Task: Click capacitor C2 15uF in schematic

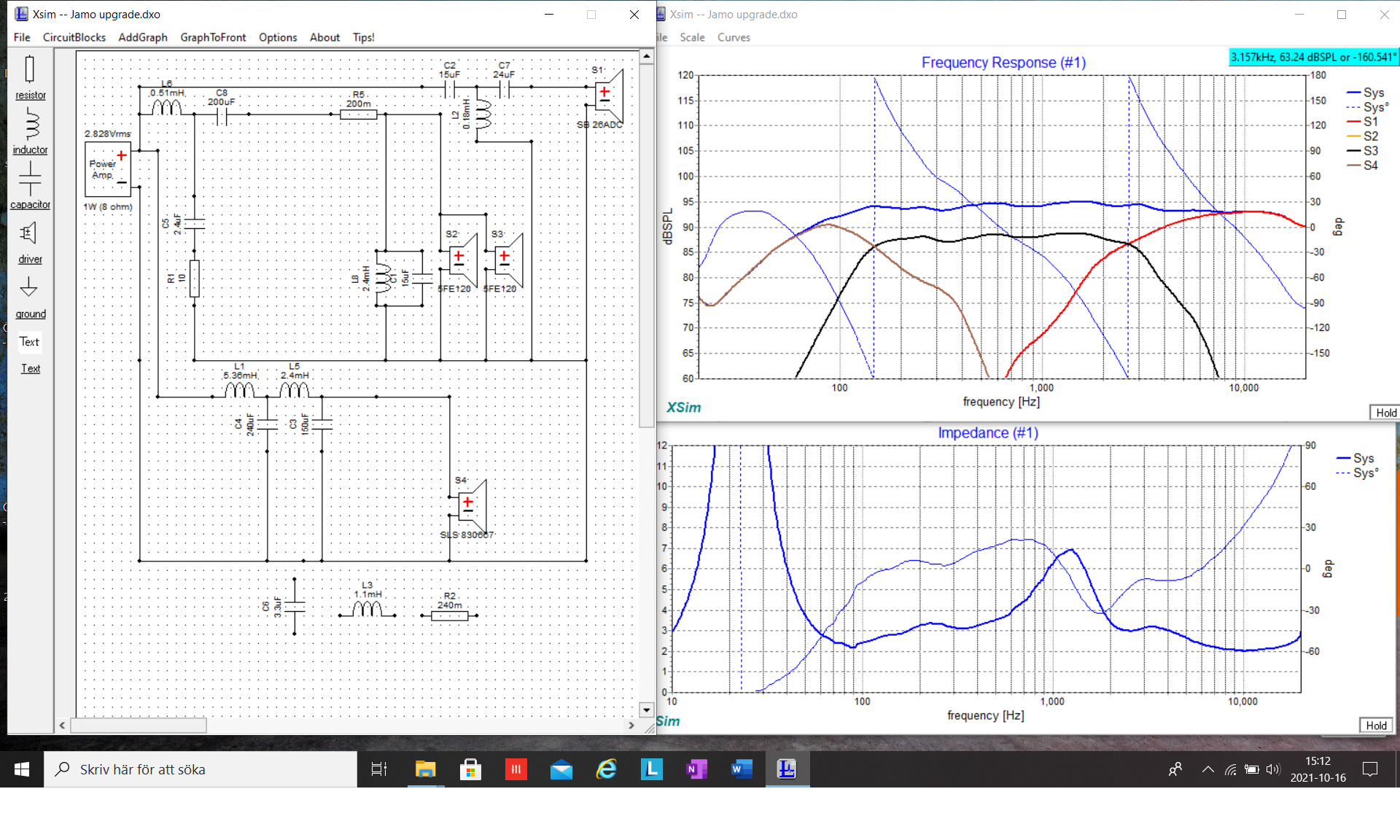Action: click(x=449, y=87)
